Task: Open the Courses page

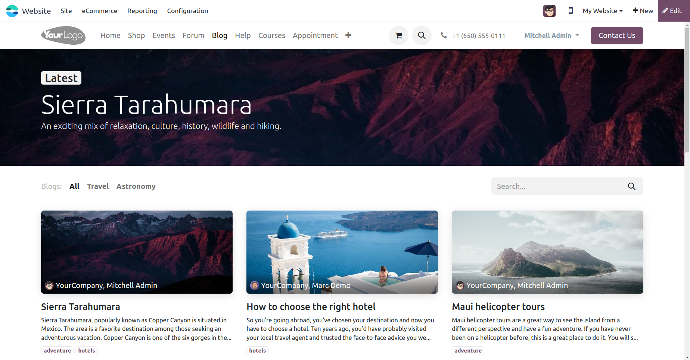Action: (272, 35)
